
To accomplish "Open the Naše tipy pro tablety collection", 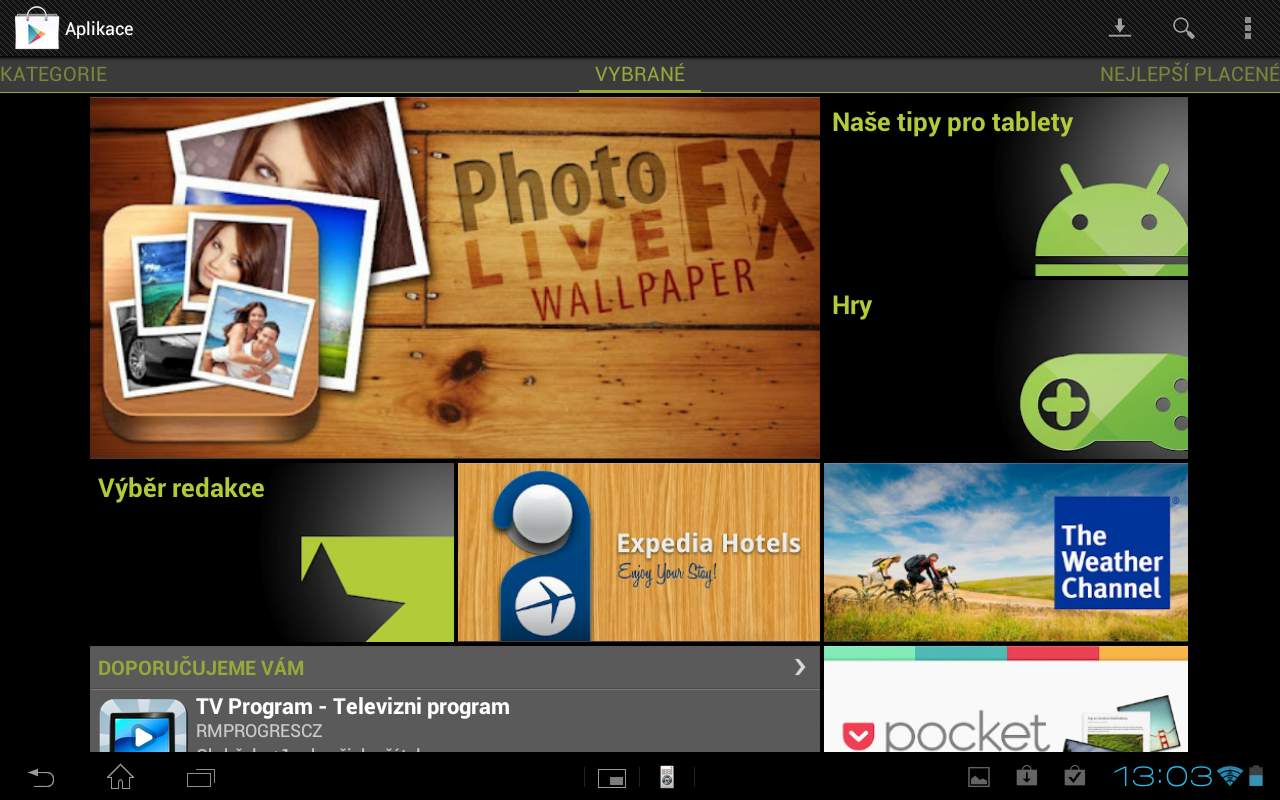I will tap(1004, 185).
